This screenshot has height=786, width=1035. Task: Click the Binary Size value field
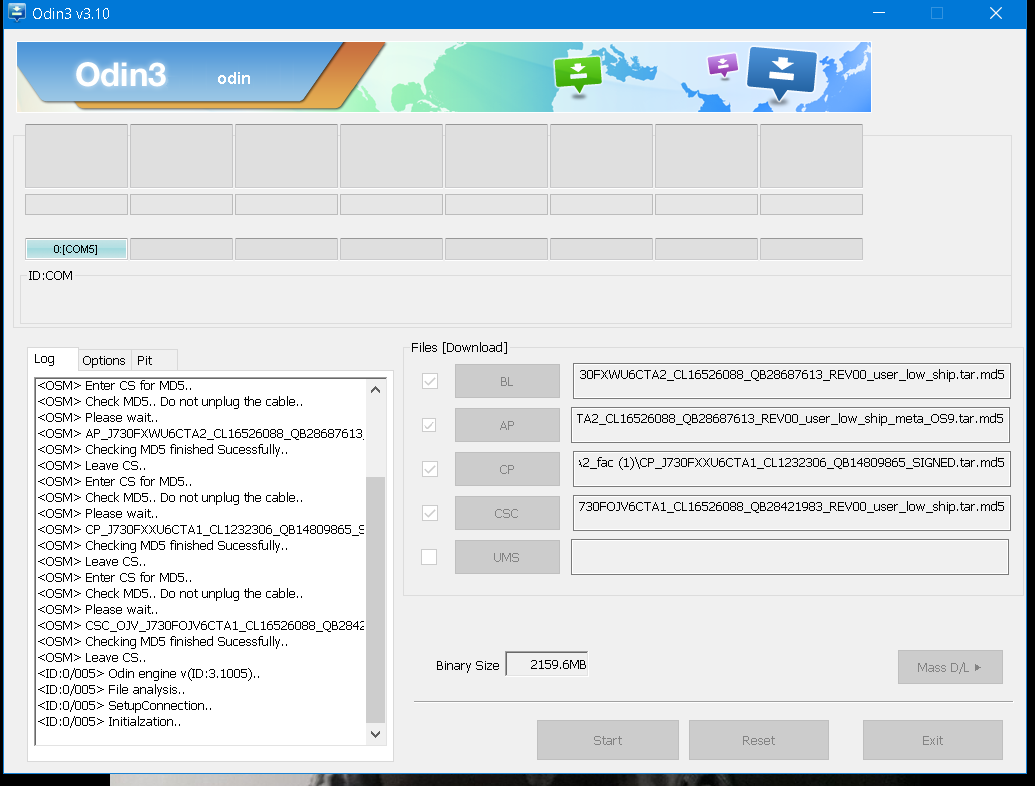[547, 665]
